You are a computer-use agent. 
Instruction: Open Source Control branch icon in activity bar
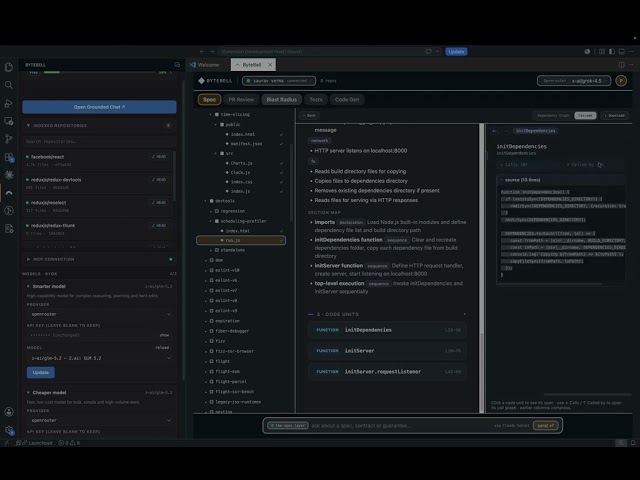(9, 139)
